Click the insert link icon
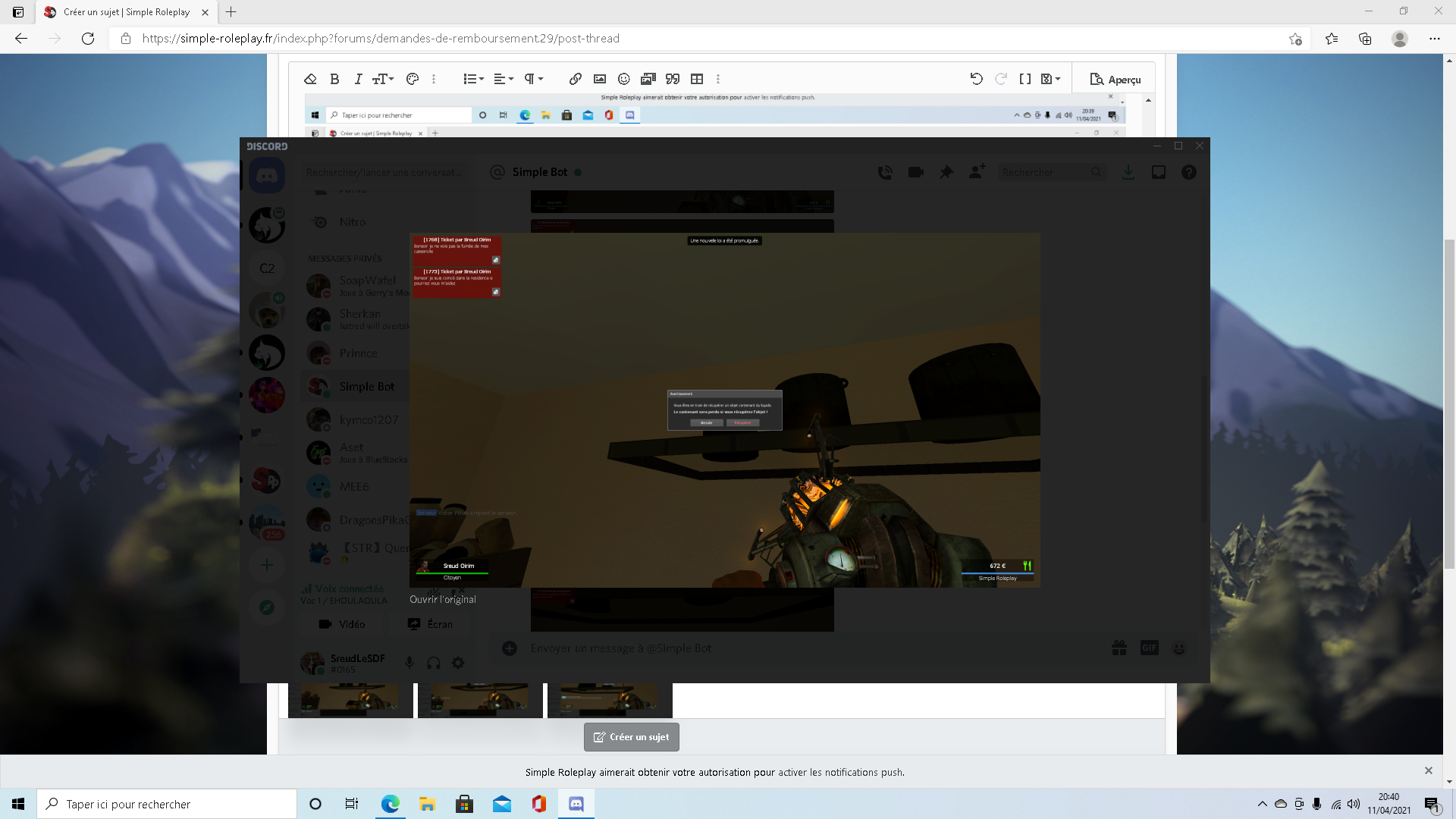Screen dimensions: 1456x819 click(x=576, y=79)
